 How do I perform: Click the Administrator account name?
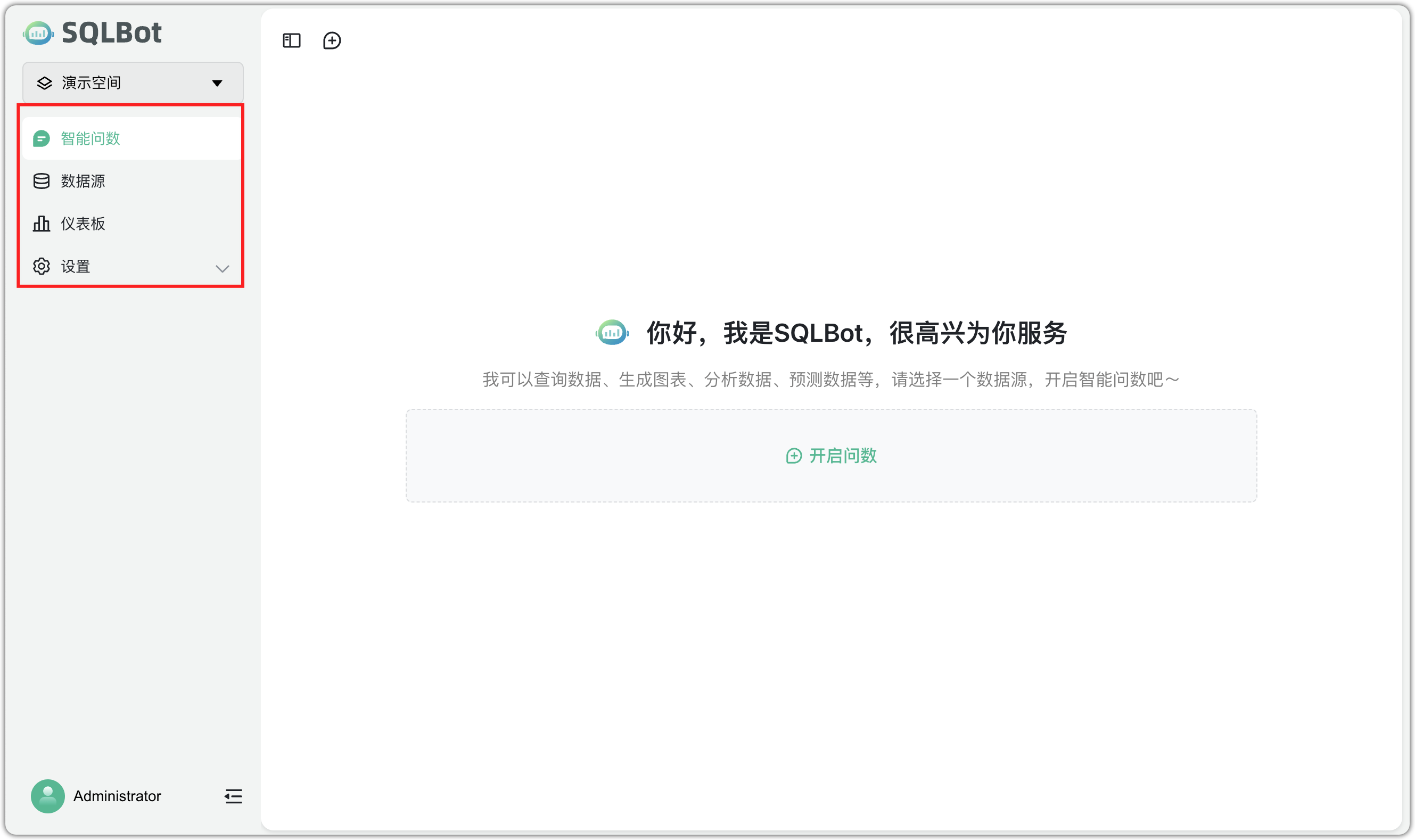(117, 796)
